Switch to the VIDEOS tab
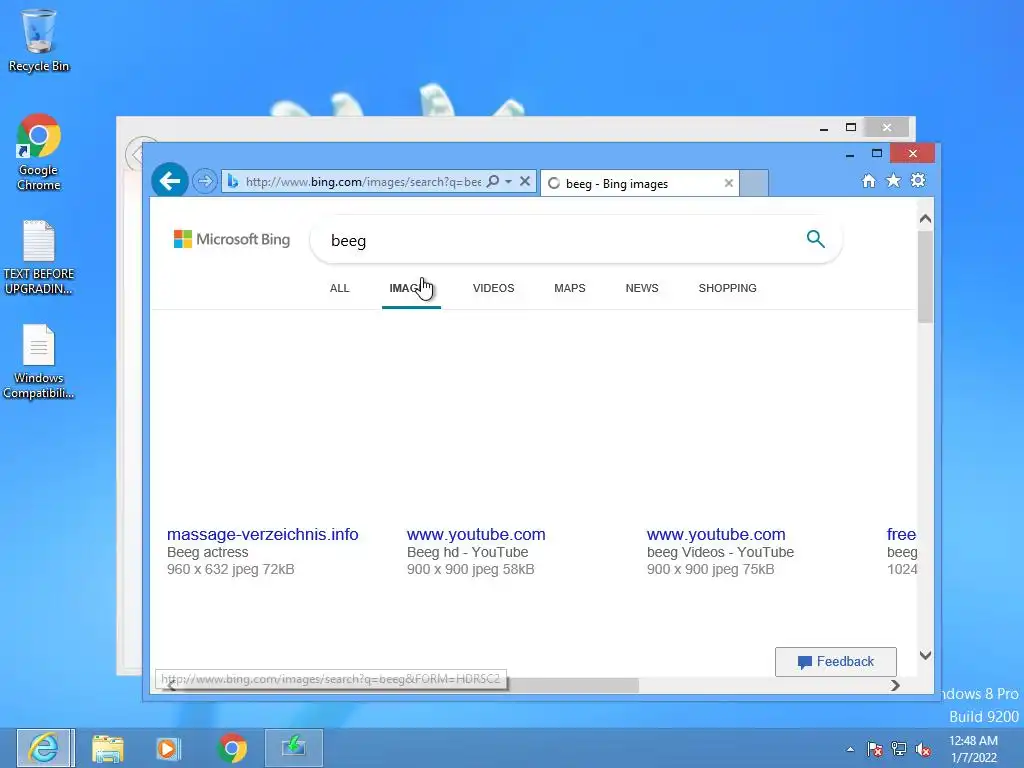The height and width of the screenshot is (768, 1024). point(494,288)
